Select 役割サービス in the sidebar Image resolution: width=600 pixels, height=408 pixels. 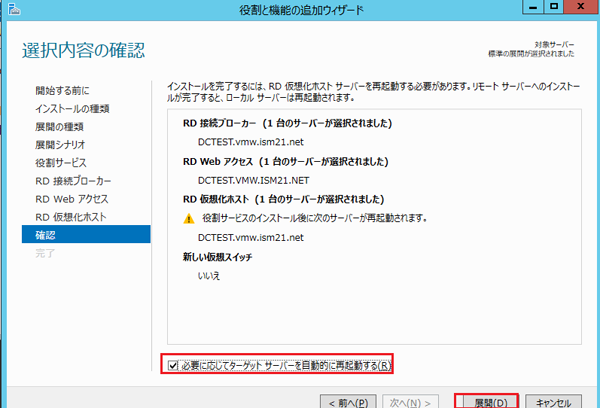point(61,163)
